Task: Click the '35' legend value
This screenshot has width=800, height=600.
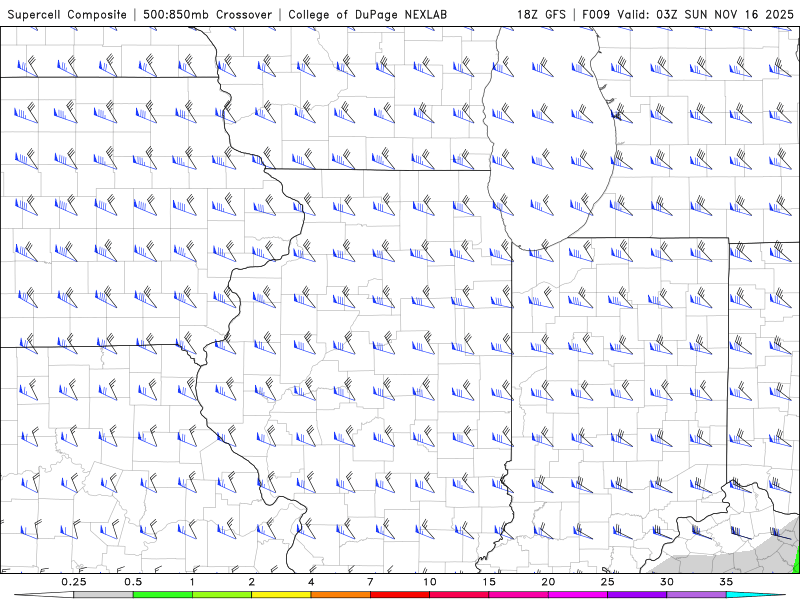Action: [727, 582]
